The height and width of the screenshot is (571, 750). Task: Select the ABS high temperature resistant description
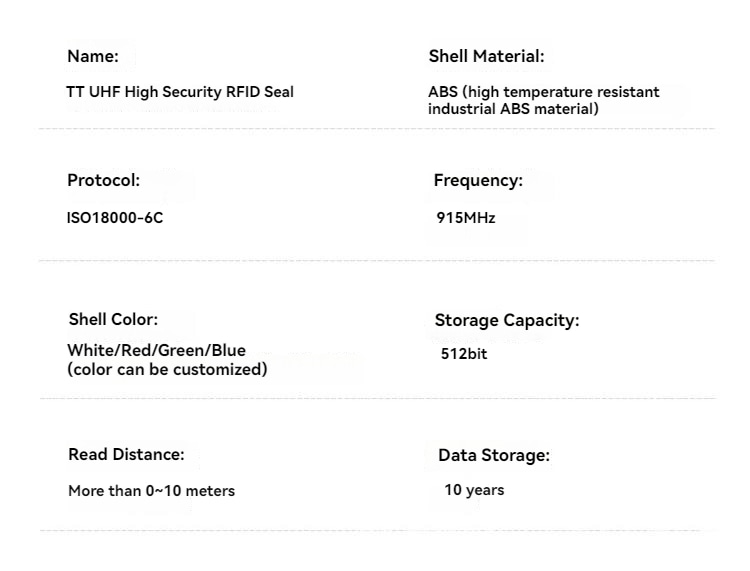[544, 92]
